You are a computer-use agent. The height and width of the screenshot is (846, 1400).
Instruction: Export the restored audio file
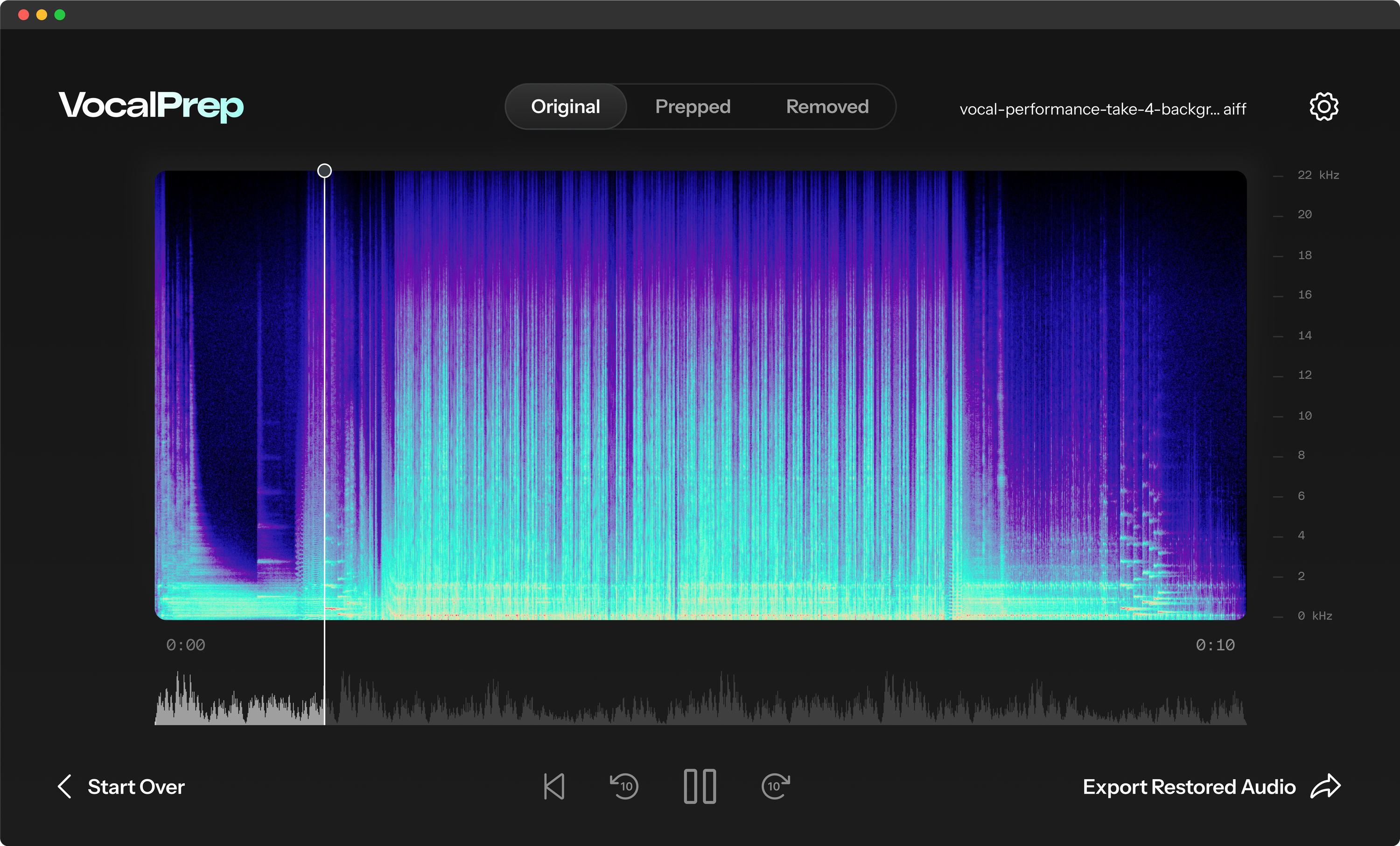coord(1190,787)
